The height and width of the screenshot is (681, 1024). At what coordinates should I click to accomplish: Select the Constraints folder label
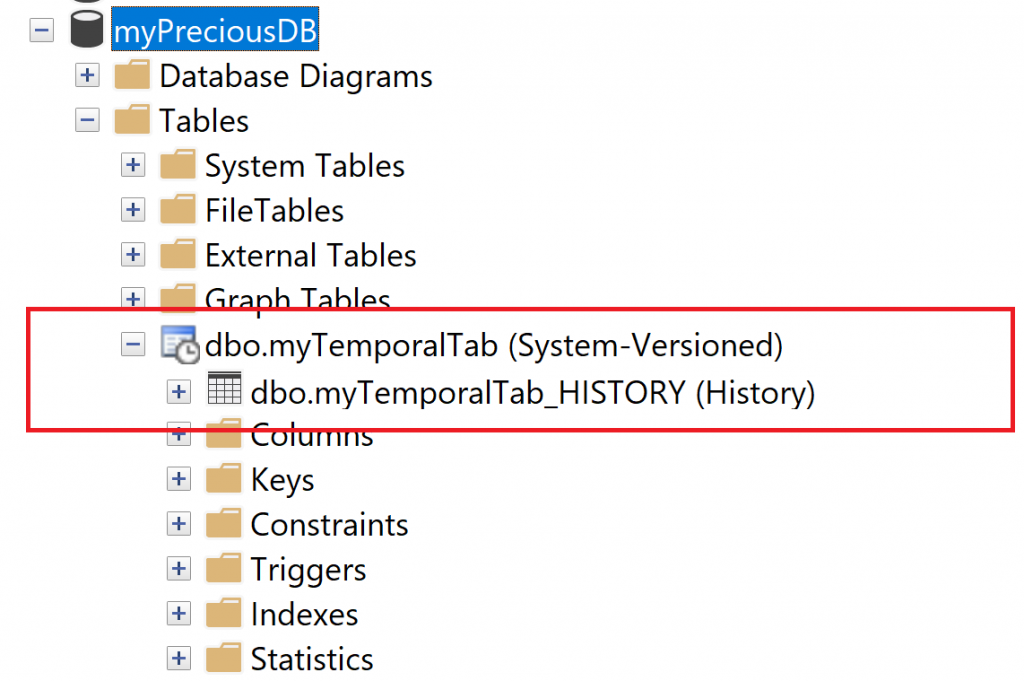coord(329,525)
